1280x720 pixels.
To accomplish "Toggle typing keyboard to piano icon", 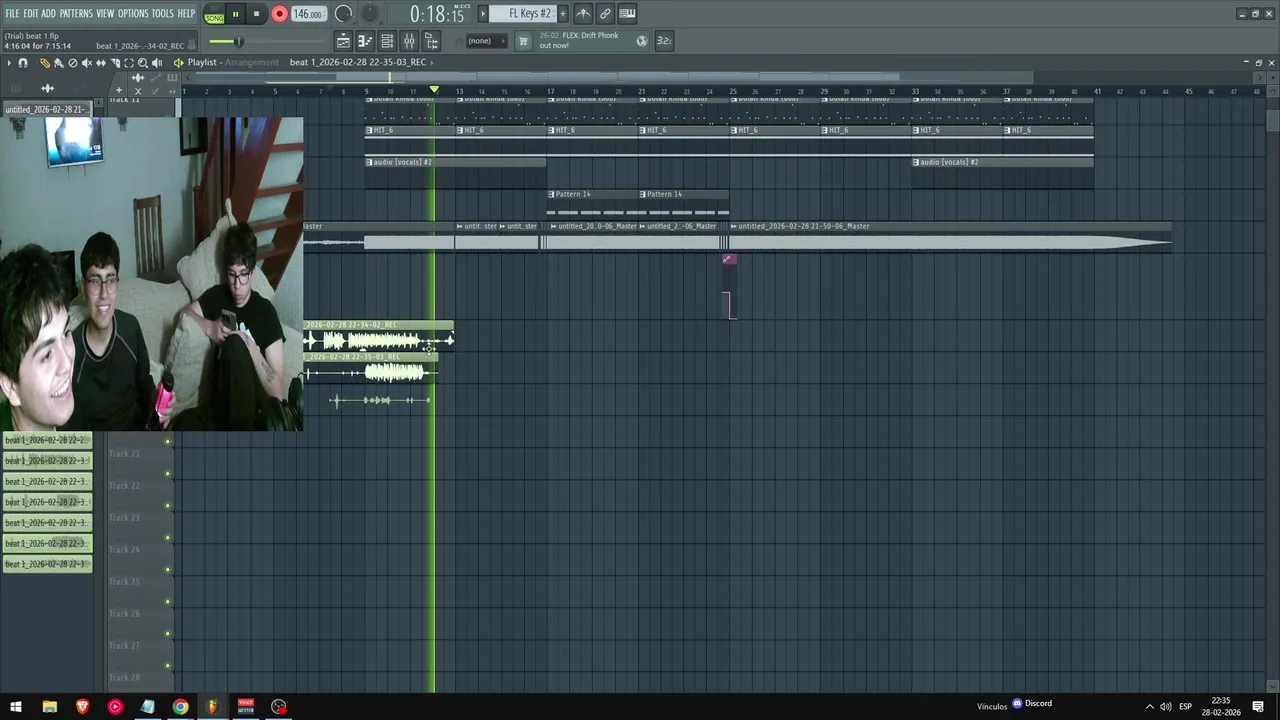I will click(x=627, y=13).
